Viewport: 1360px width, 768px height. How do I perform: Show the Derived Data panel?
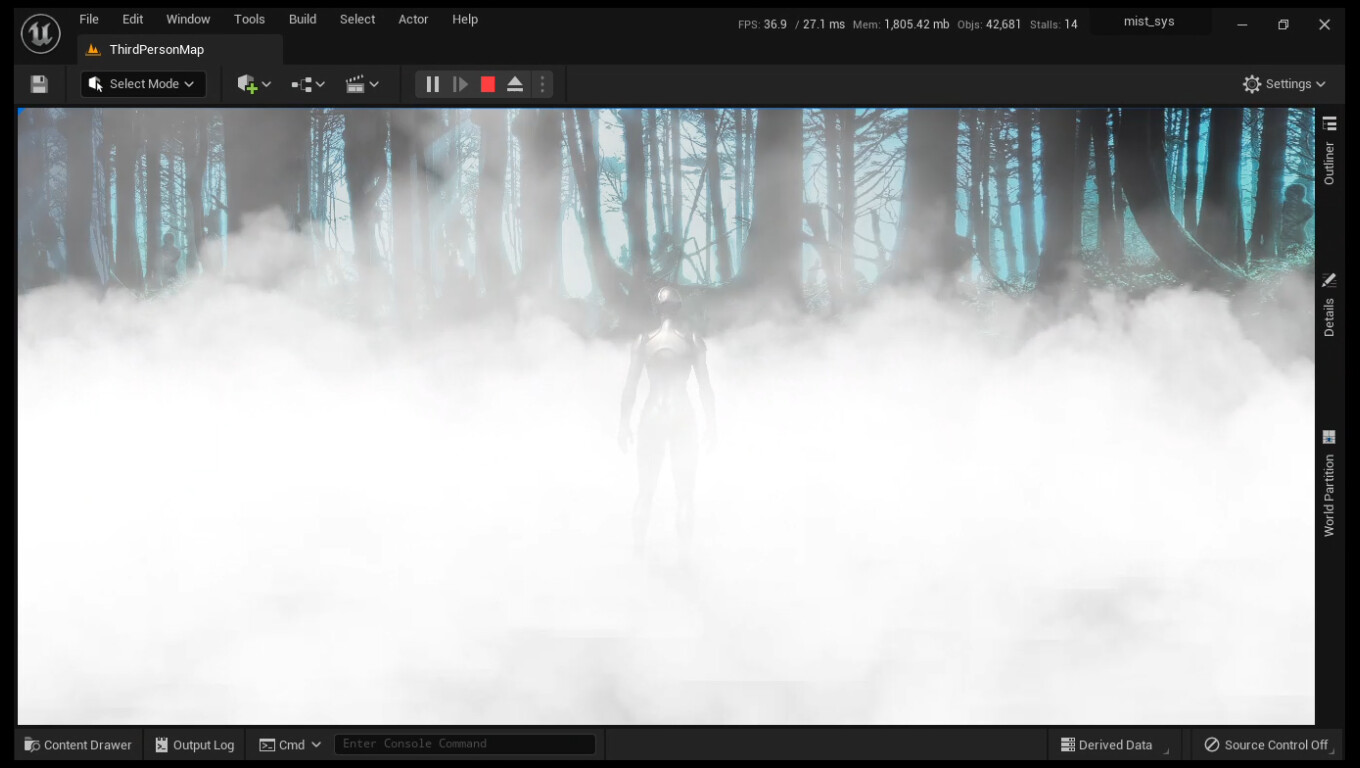(1112, 744)
